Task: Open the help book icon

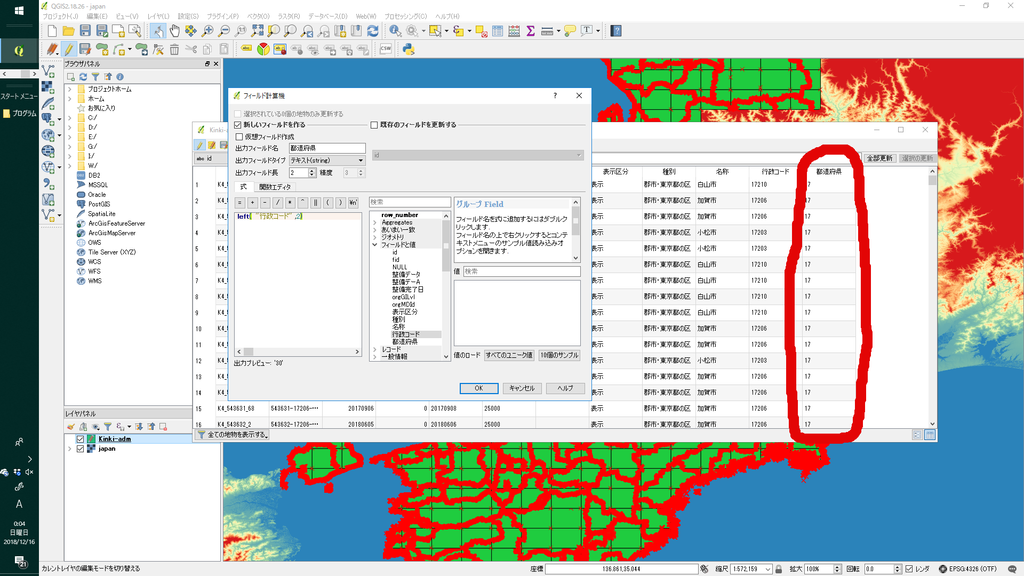Action: [616, 31]
